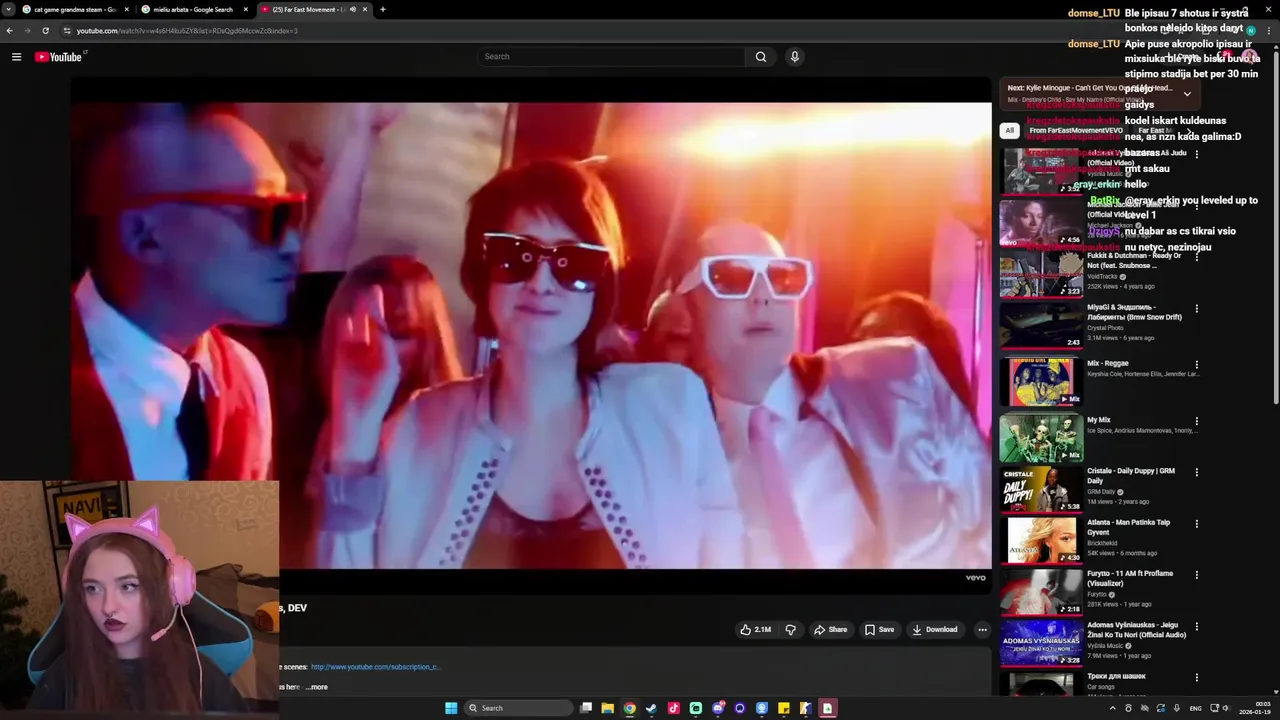Like the video with thumbs-up button
Screen dimensions: 1280x720
click(755, 630)
